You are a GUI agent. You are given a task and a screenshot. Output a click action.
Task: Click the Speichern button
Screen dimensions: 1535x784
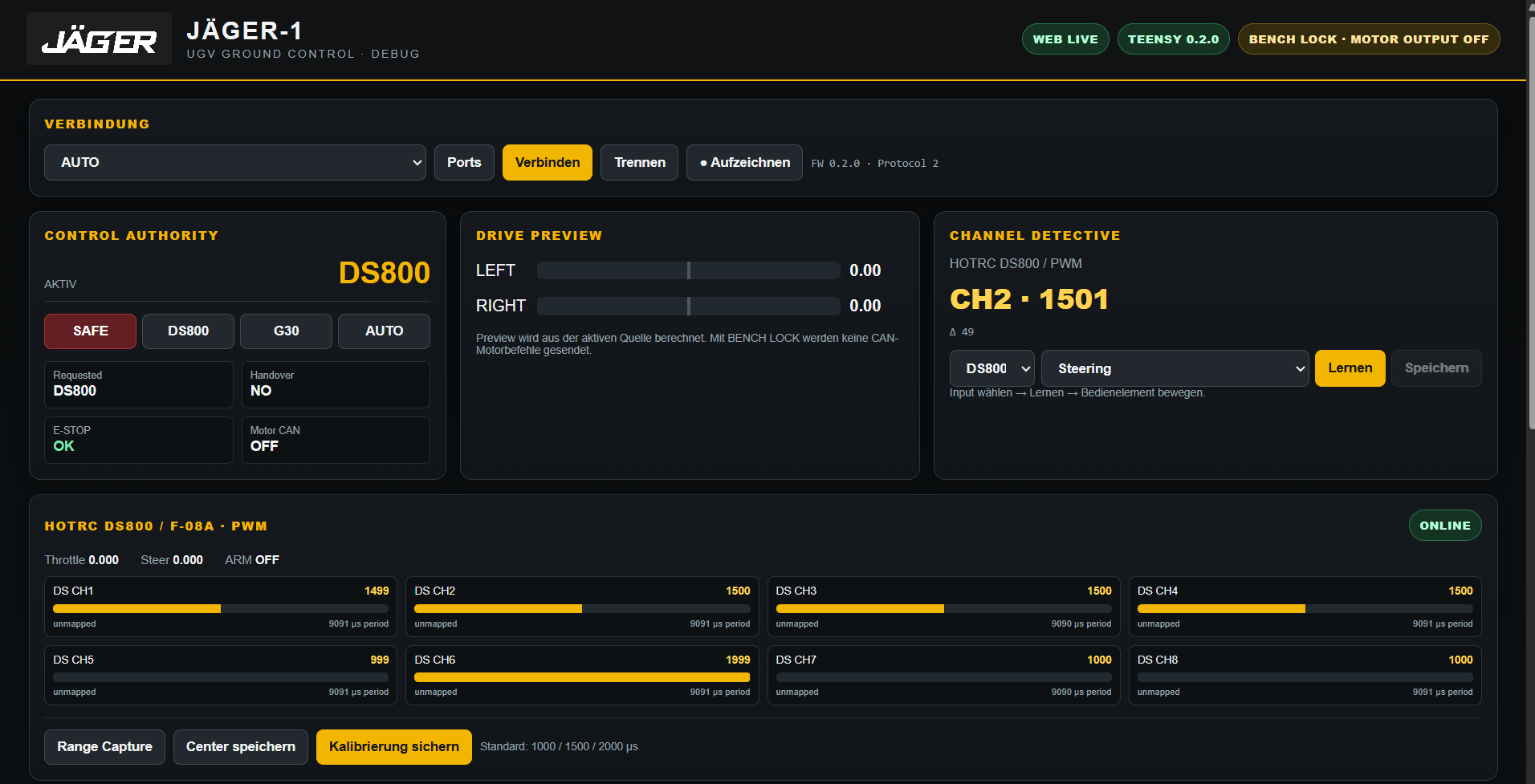click(1437, 368)
